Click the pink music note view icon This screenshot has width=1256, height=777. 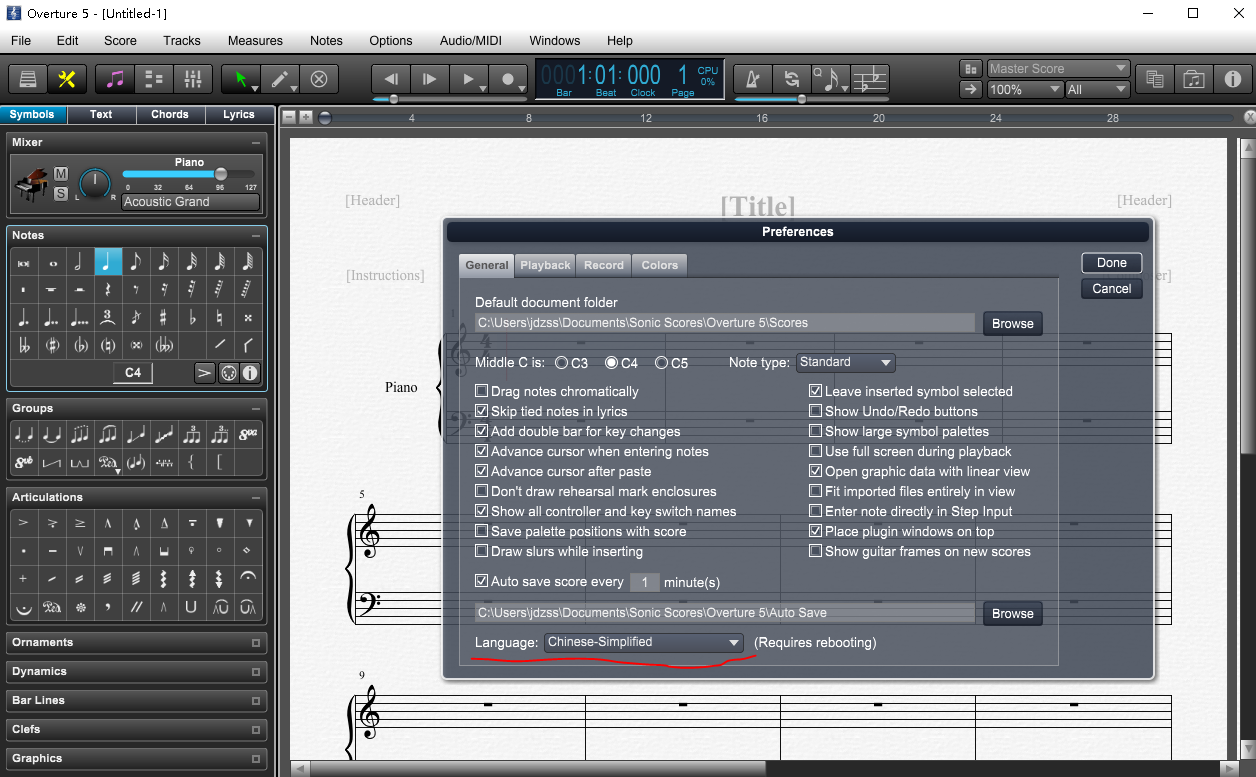click(x=116, y=79)
